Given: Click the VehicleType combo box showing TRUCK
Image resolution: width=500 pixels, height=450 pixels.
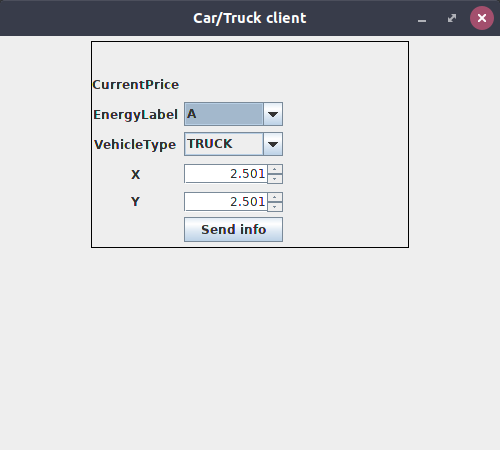Looking at the screenshot, I should (233, 144).
